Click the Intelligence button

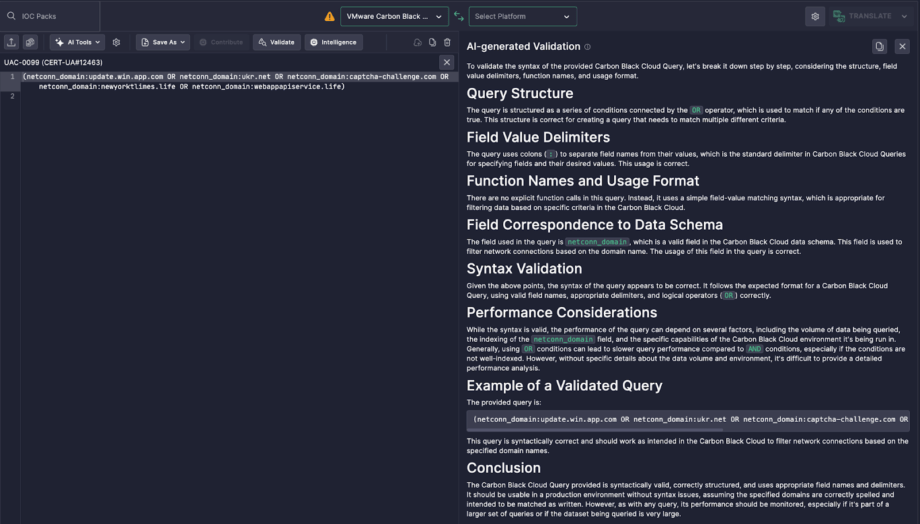[333, 42]
